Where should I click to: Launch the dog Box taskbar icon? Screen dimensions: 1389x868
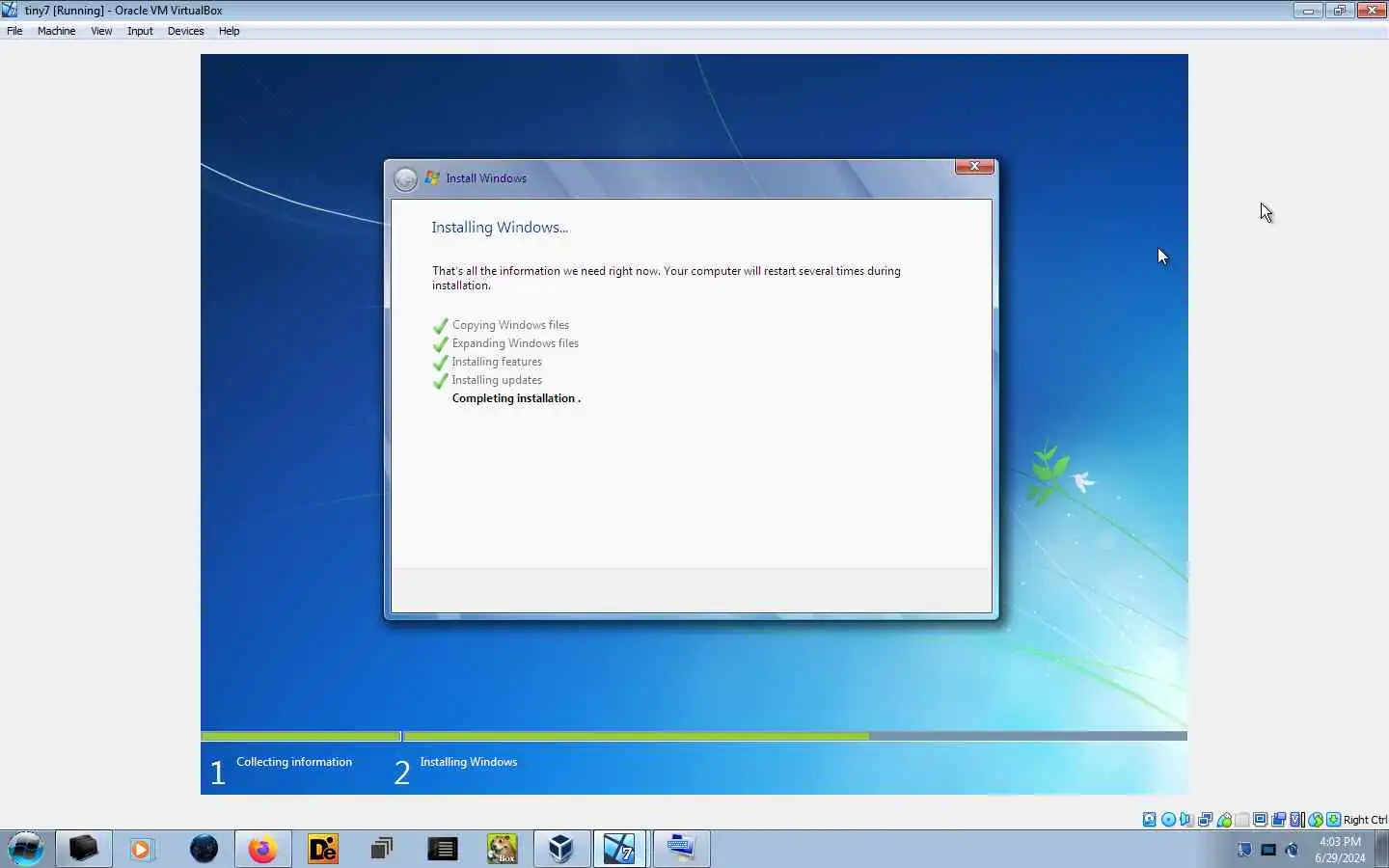coord(502,849)
